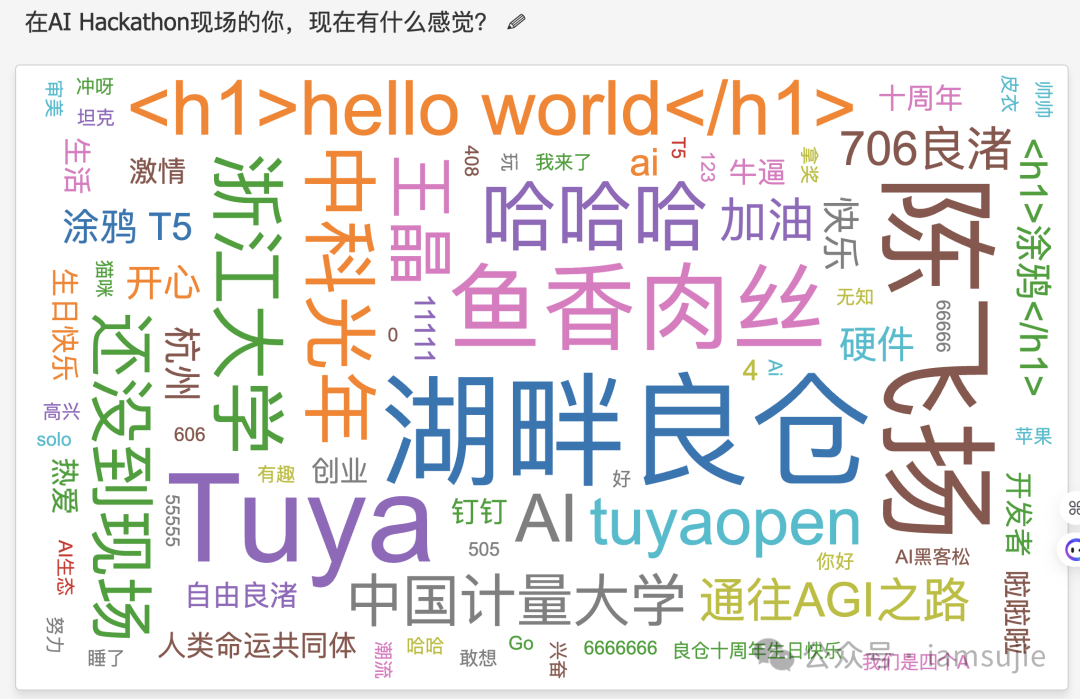Click the orange "<h1>hello world</h1>" phrase
Viewport: 1080px width, 699px height.
491,109
